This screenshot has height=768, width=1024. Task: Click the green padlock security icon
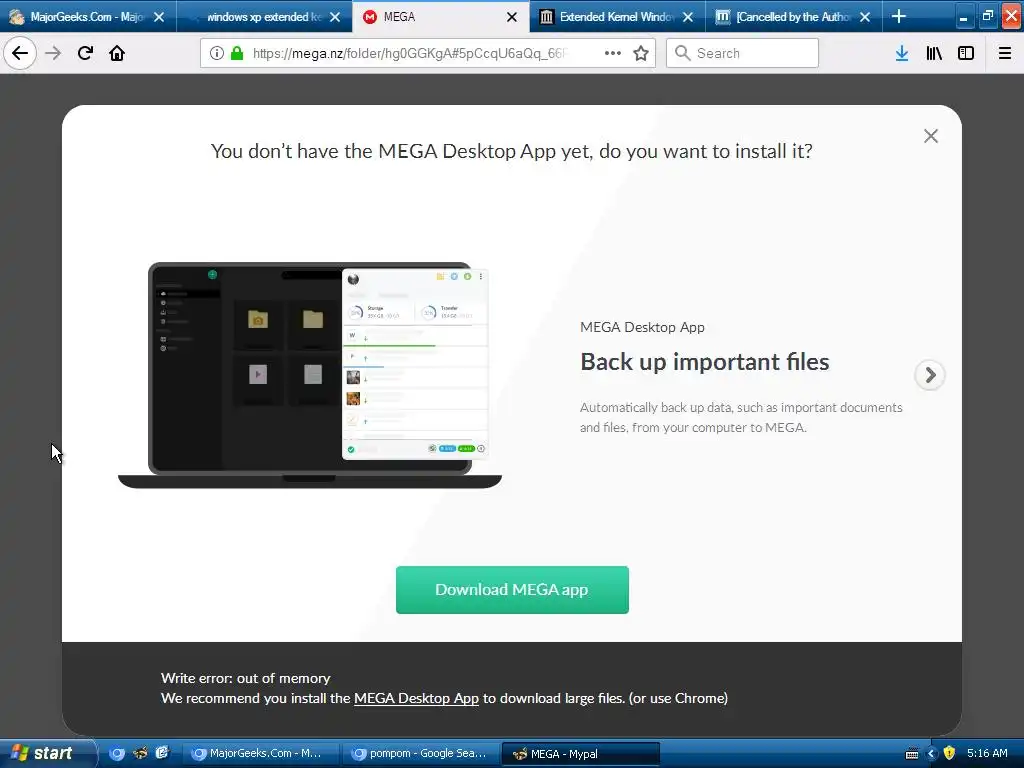pyautogui.click(x=237, y=53)
